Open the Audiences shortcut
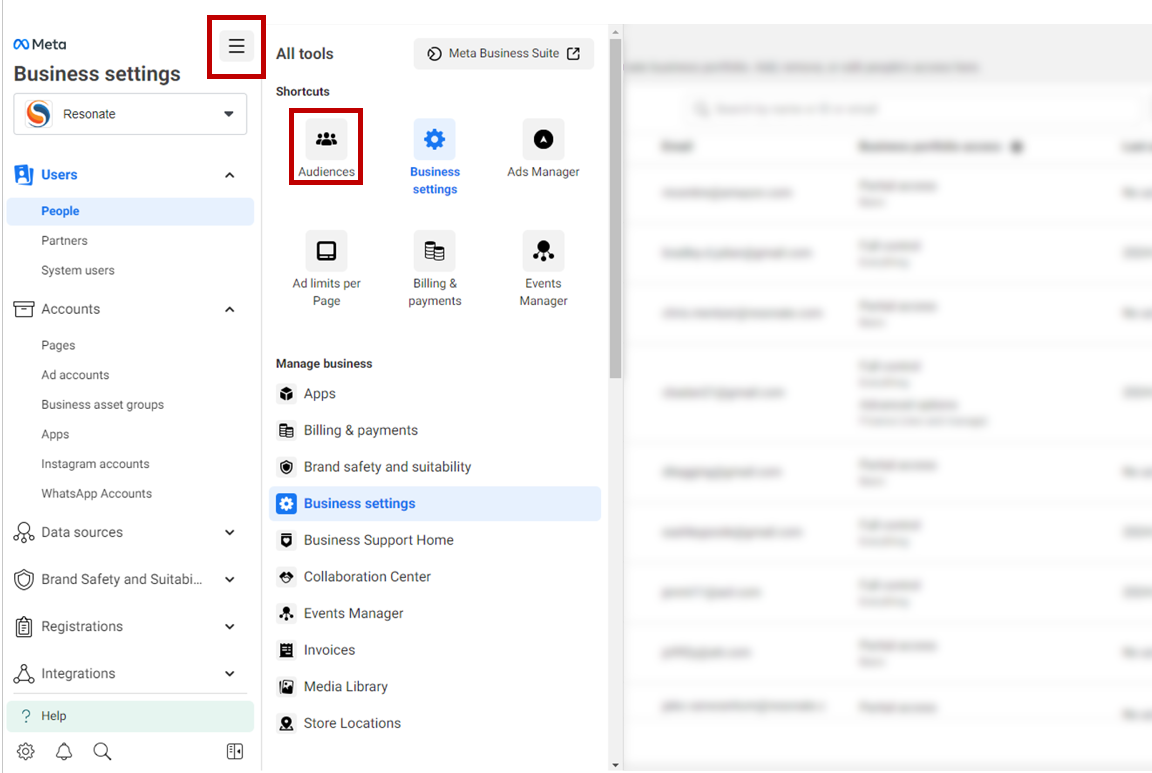The image size is (1152, 773). 326,149
